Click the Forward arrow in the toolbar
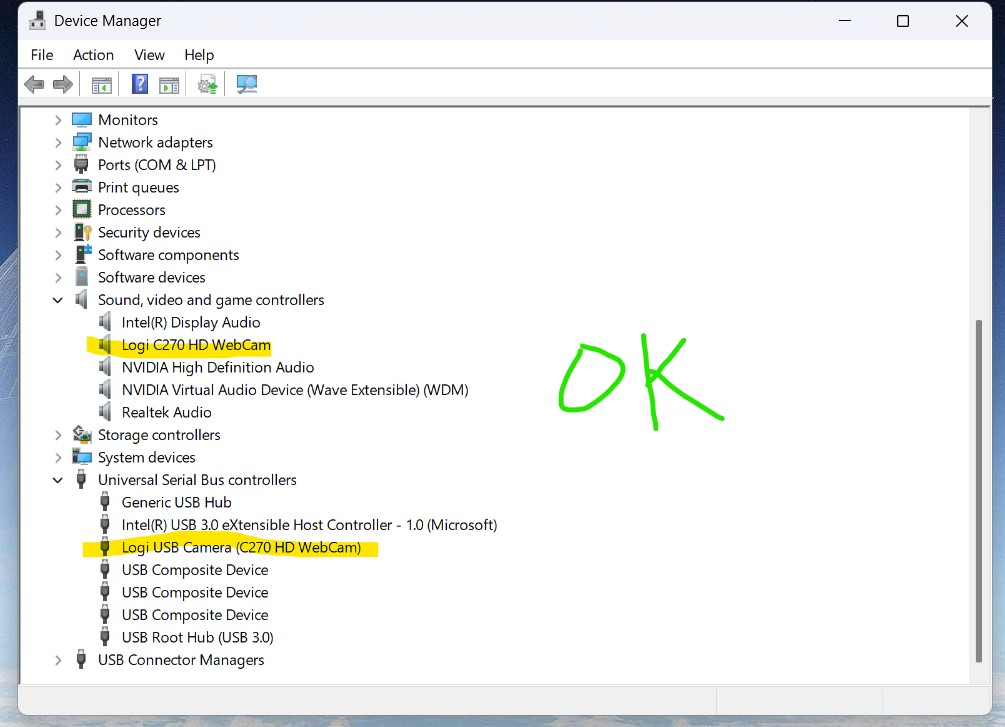Image resolution: width=1005 pixels, height=727 pixels. coord(63,85)
